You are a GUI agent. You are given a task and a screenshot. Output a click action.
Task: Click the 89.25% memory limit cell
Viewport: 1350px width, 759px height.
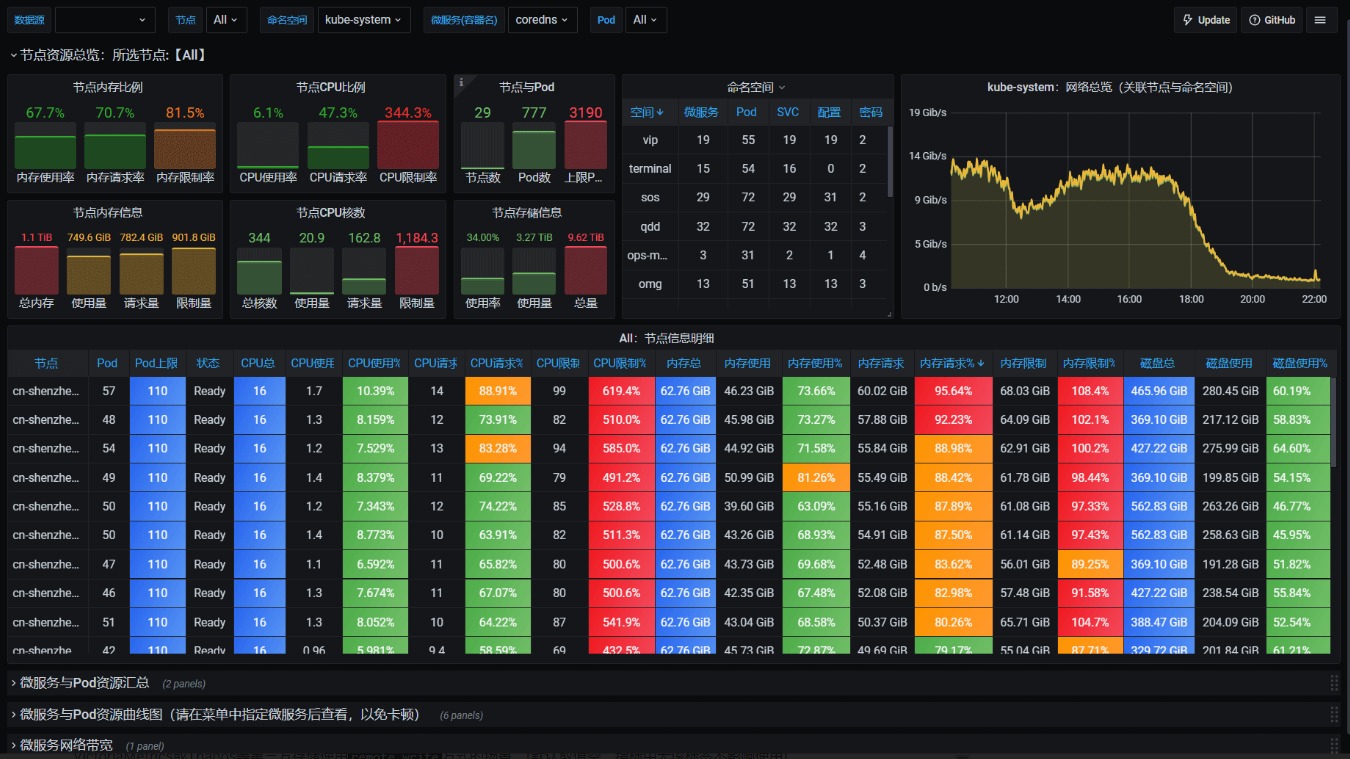pos(1089,565)
